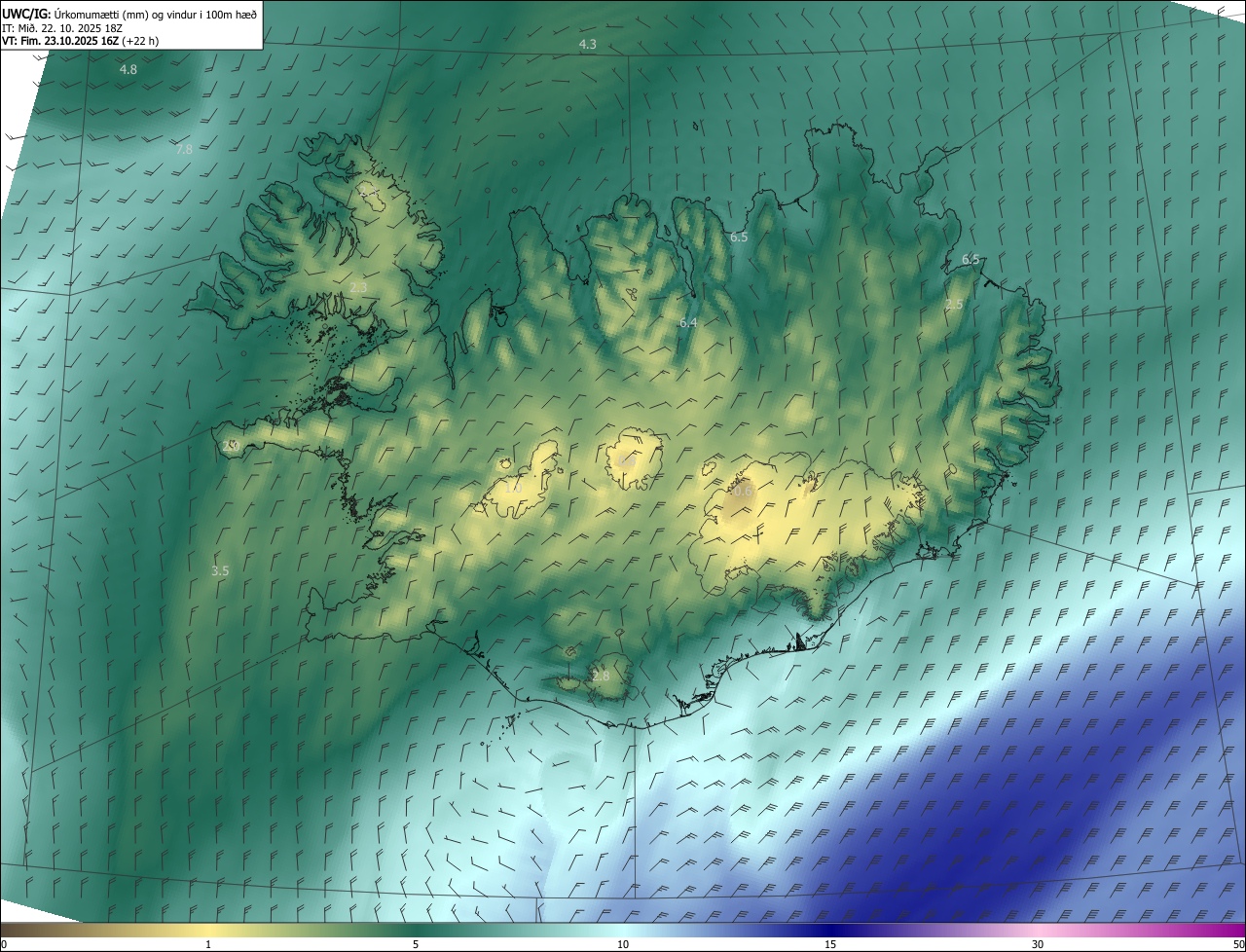Click the 10 tick on the color scale
Viewport: 1246px width, 952px height.
[623, 944]
